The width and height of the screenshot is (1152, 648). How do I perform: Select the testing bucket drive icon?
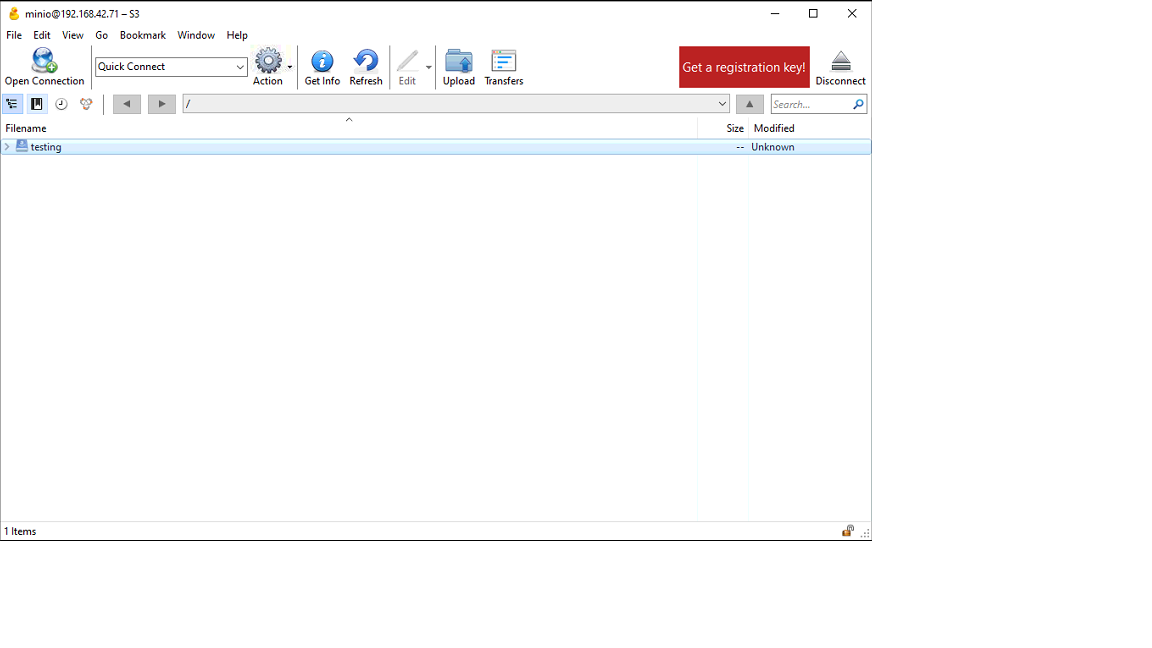22,146
